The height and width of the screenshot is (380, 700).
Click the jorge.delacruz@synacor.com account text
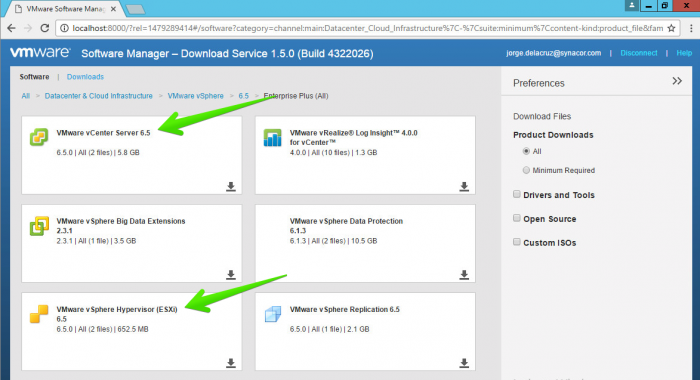point(554,53)
